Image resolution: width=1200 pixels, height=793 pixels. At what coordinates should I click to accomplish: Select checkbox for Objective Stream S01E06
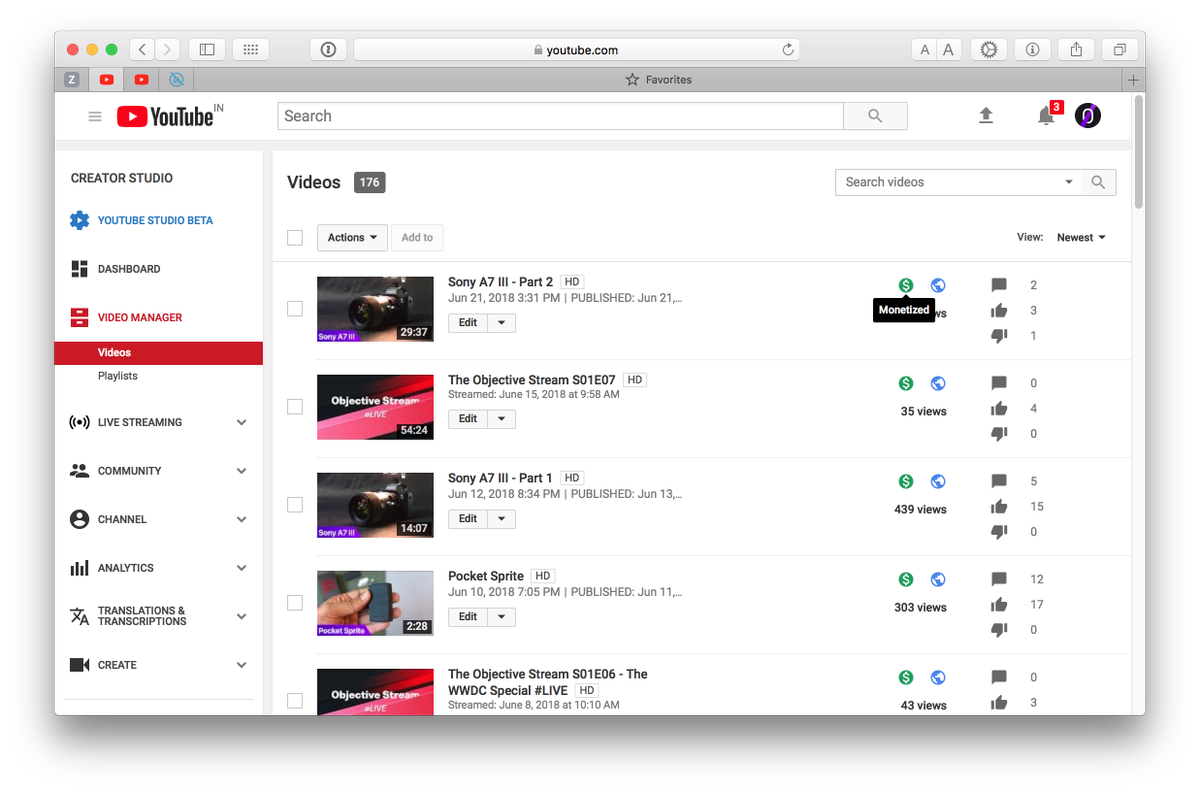295,701
